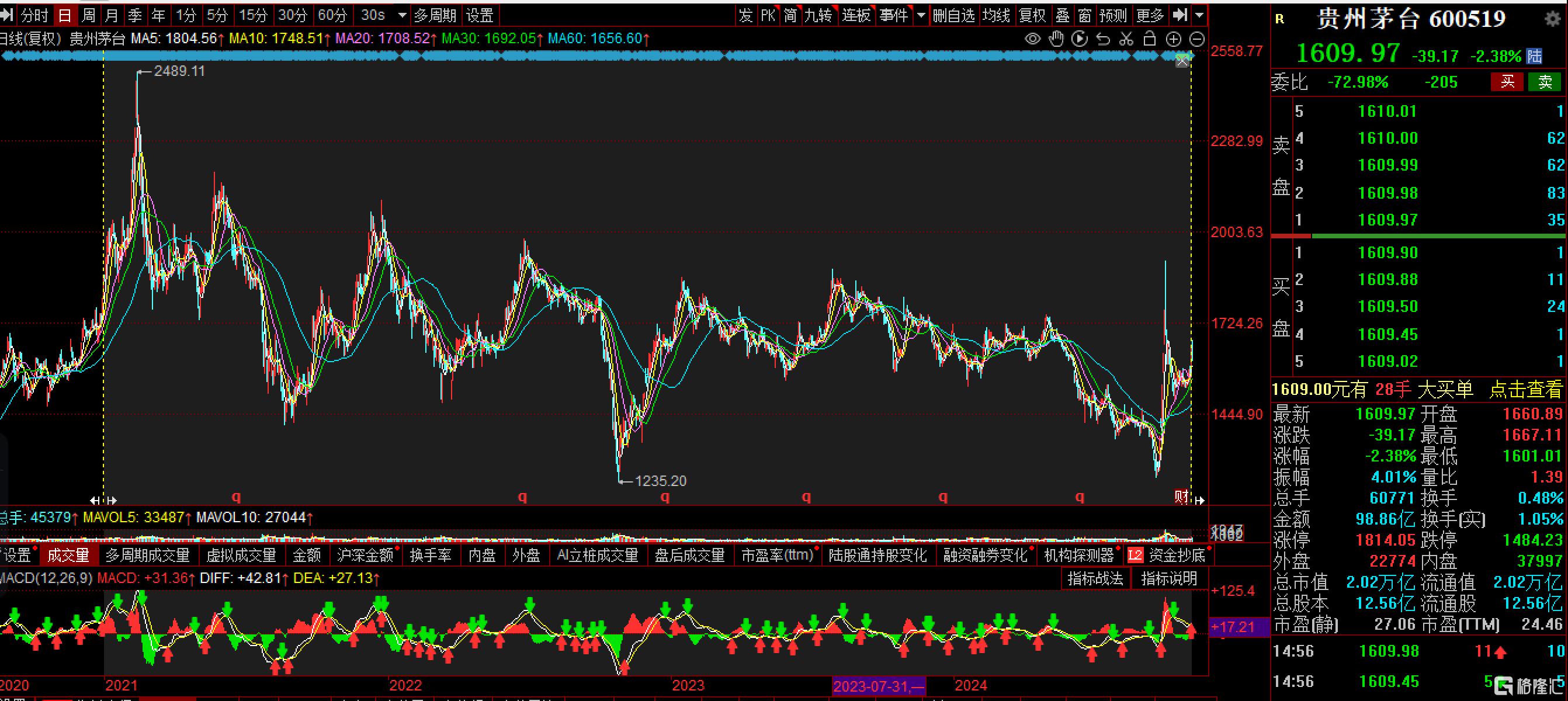Expand the 更多 more menu
The image size is (1568, 701).
tap(1149, 15)
